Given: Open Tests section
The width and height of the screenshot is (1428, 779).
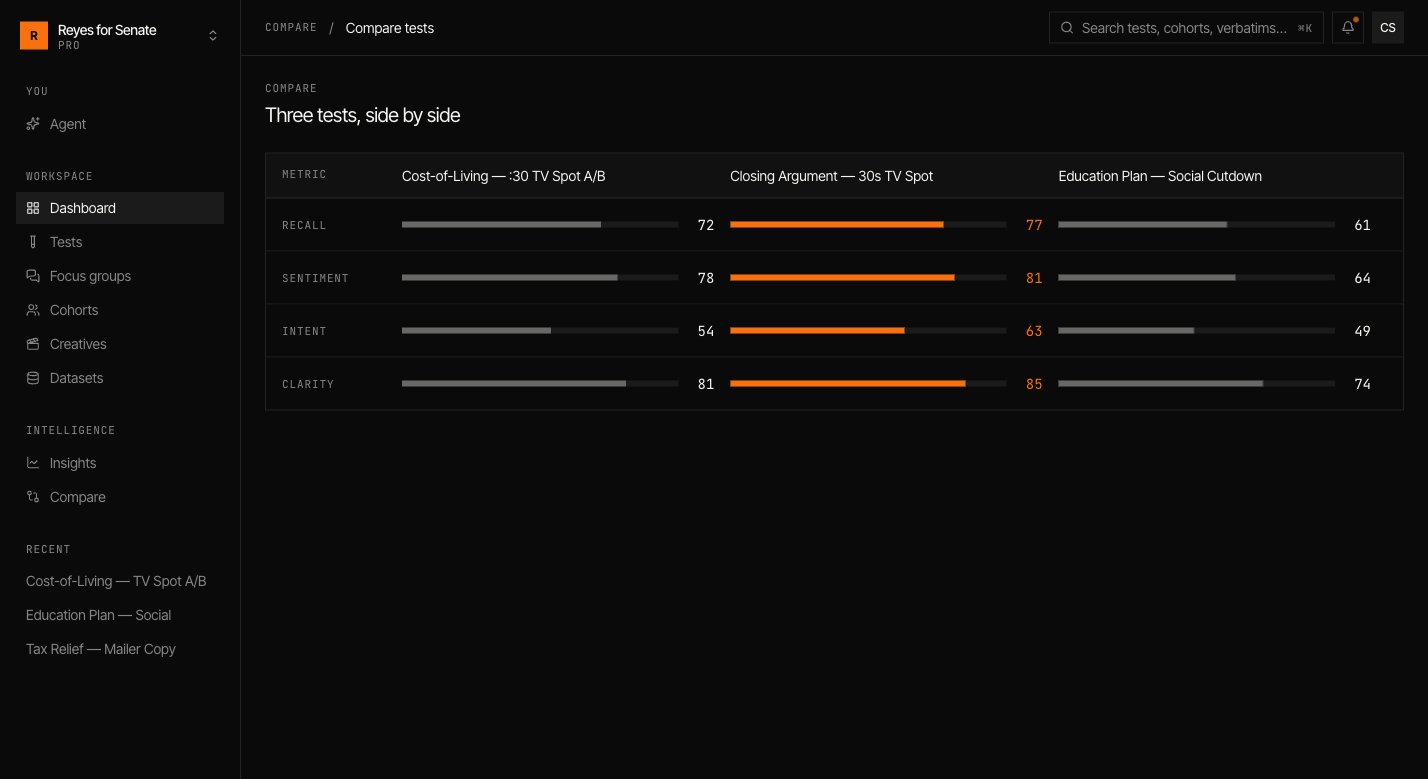Looking at the screenshot, I should (x=120, y=242).
